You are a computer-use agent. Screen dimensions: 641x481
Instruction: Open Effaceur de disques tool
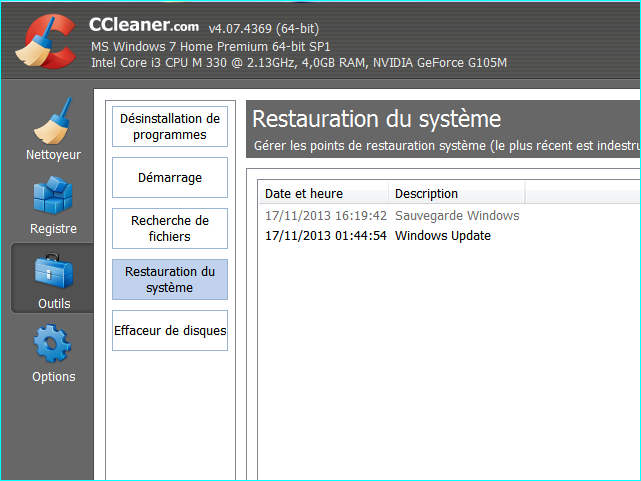(x=170, y=330)
